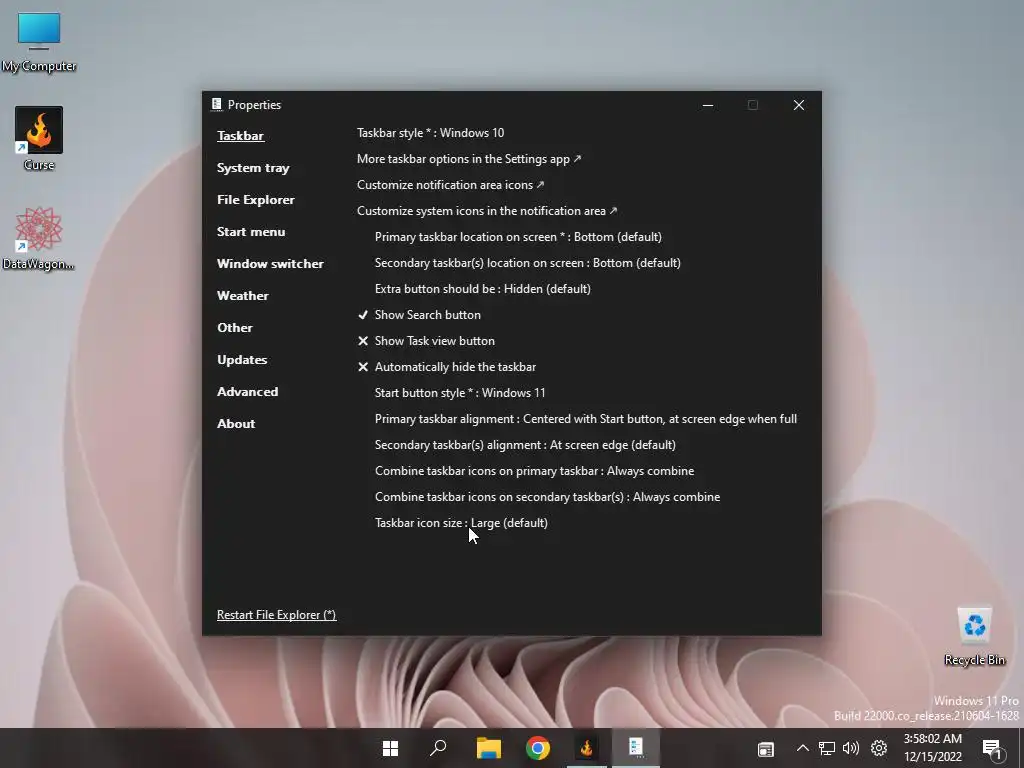Select the DataWagon desktop shortcut

coord(39,238)
